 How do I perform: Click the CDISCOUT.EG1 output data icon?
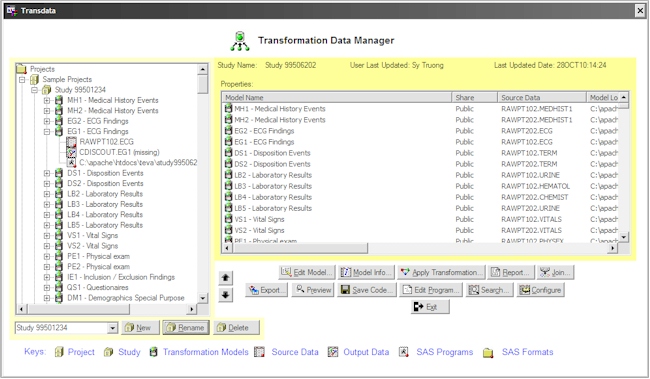click(71, 152)
